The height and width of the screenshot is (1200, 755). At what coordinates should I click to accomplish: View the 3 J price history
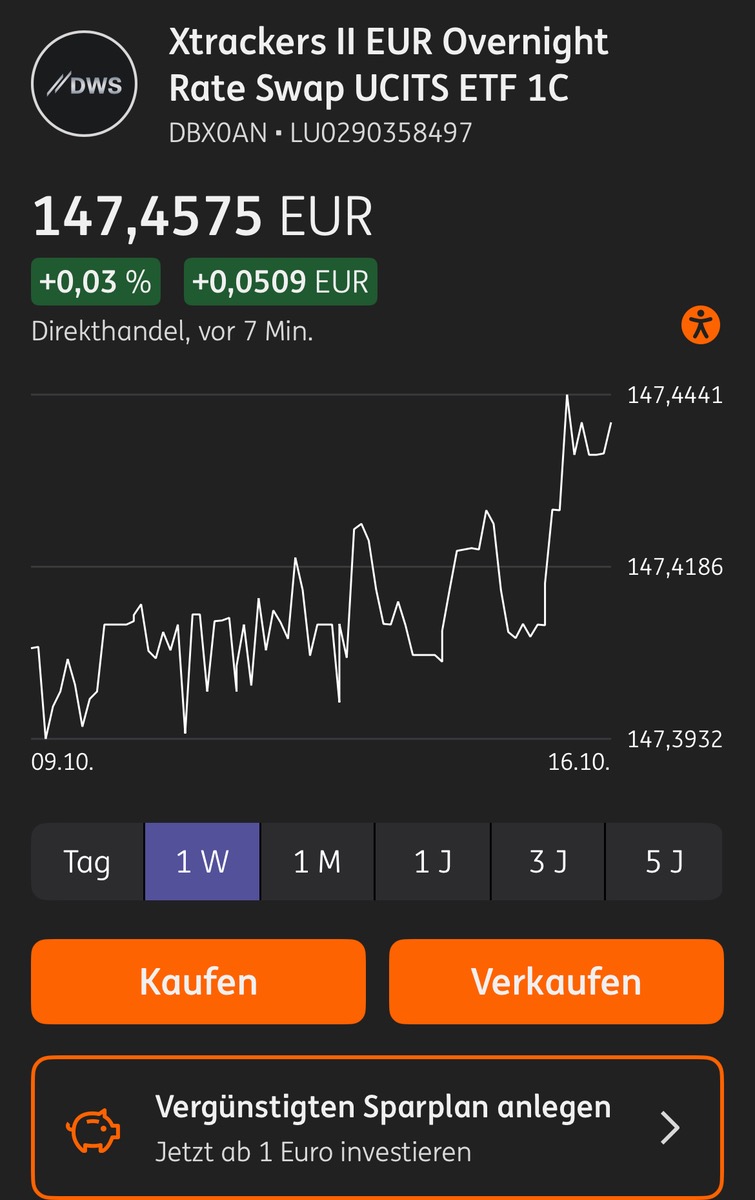click(x=548, y=862)
